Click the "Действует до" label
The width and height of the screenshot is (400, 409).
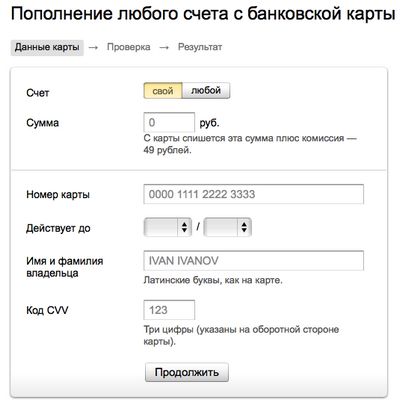(58, 228)
